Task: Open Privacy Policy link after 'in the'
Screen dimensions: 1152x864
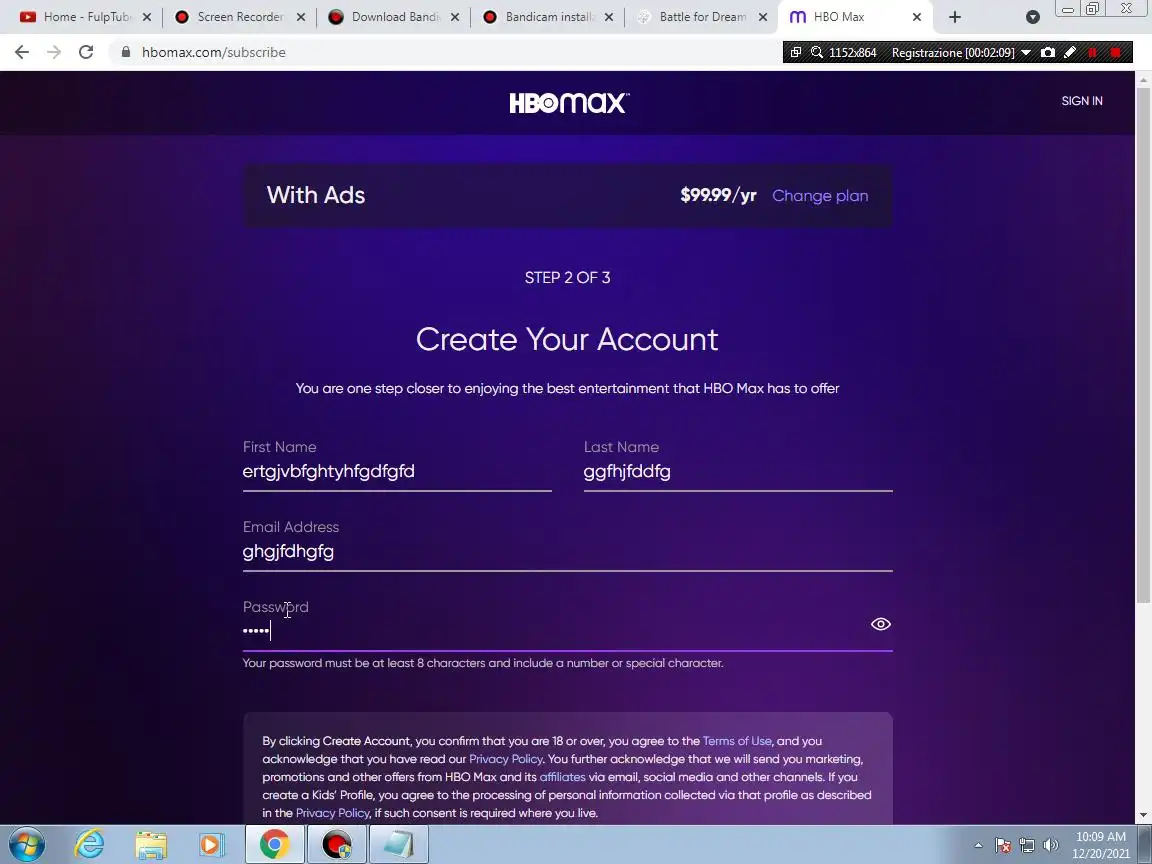Action: (332, 813)
